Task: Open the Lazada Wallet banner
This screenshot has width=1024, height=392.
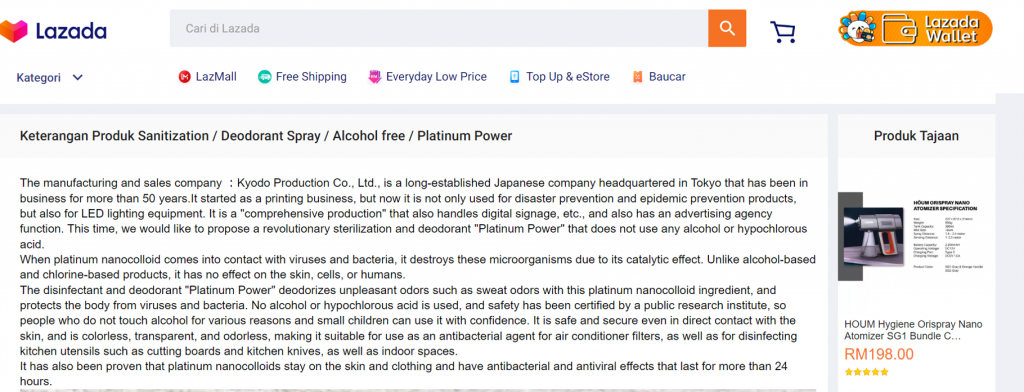Action: (916, 29)
